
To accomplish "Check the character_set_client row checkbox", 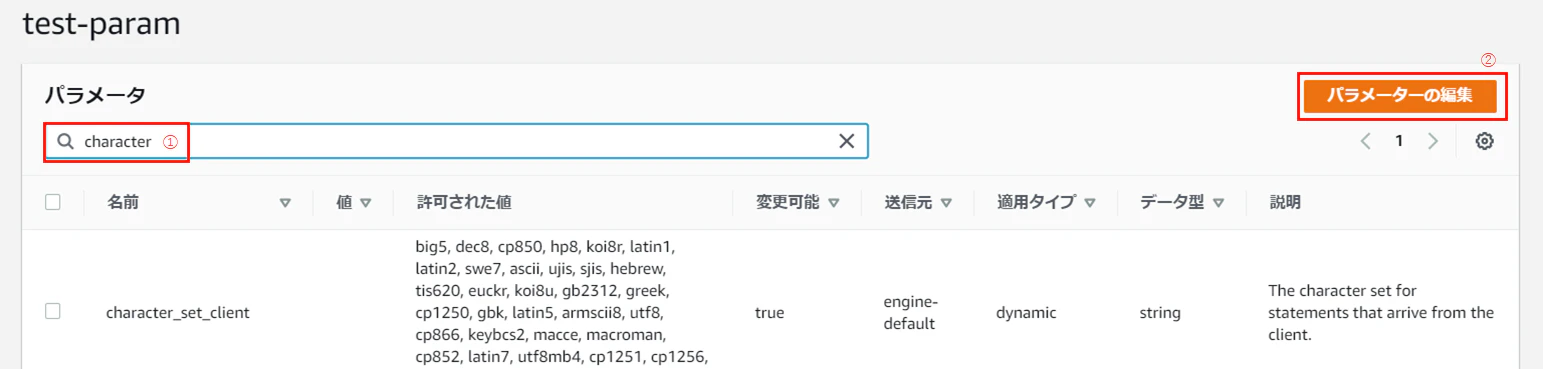I will tap(53, 311).
